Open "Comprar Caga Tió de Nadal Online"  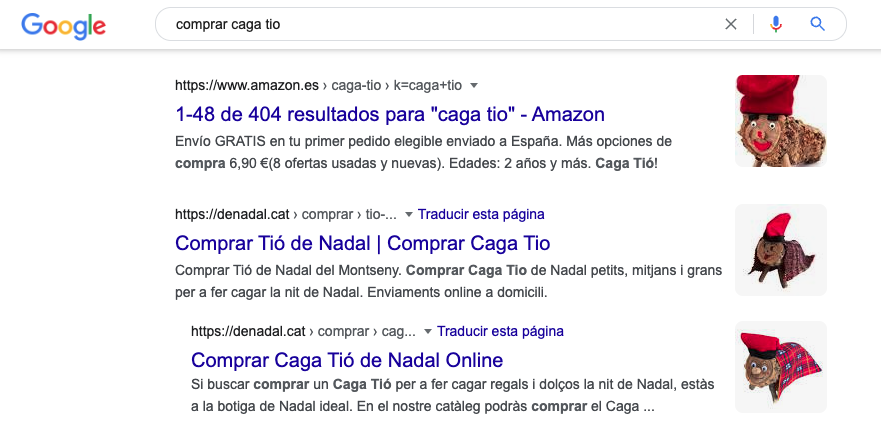(x=346, y=360)
